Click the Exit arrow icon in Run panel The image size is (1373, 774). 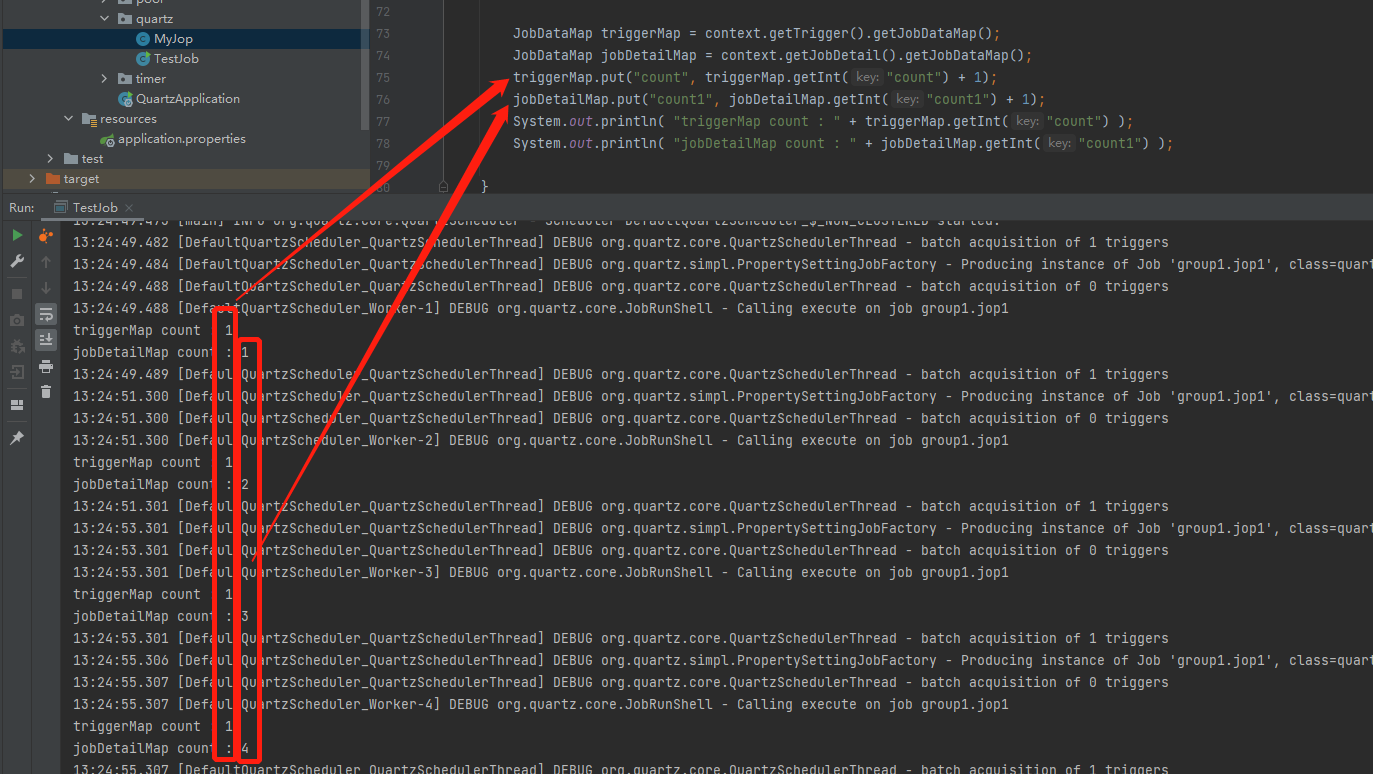[x=17, y=372]
